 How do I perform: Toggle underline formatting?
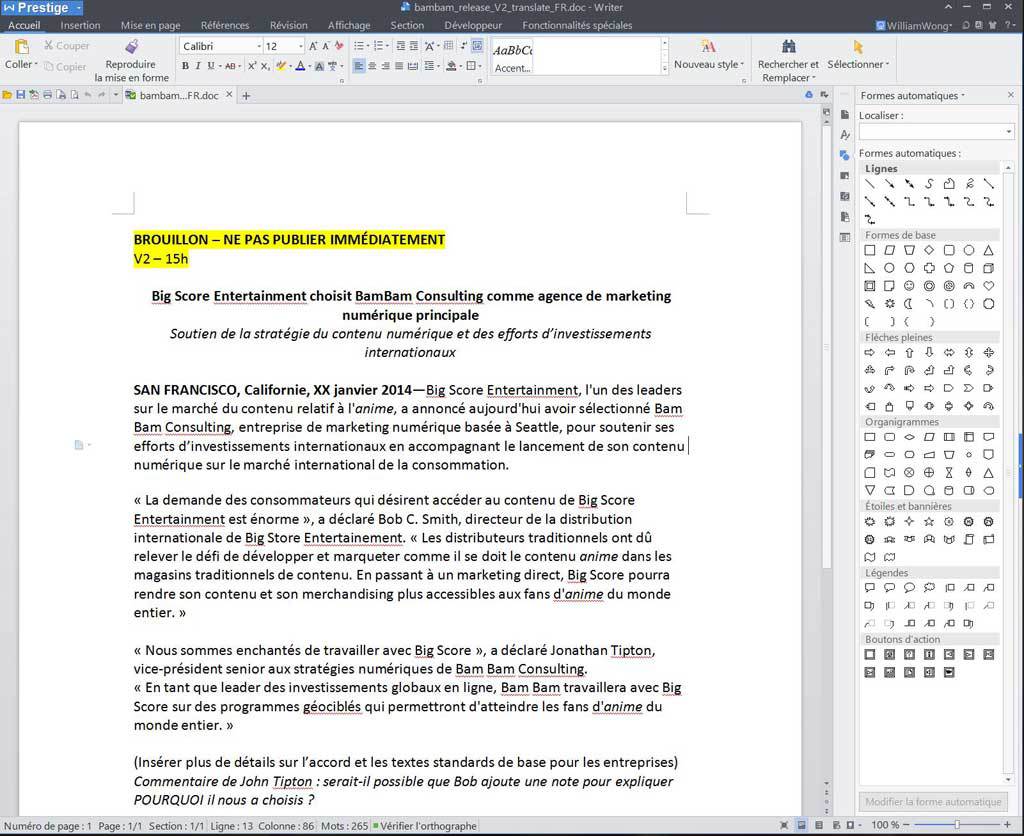[210, 66]
